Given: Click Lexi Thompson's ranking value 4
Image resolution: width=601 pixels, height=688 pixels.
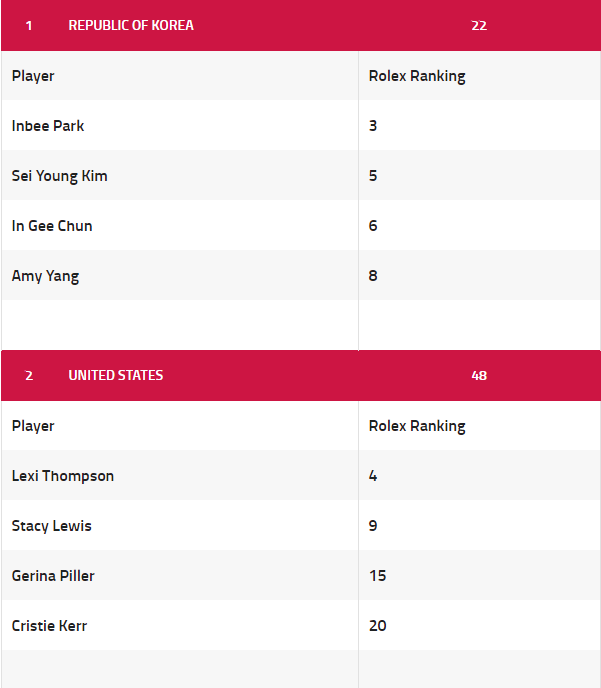Looking at the screenshot, I should [x=373, y=476].
